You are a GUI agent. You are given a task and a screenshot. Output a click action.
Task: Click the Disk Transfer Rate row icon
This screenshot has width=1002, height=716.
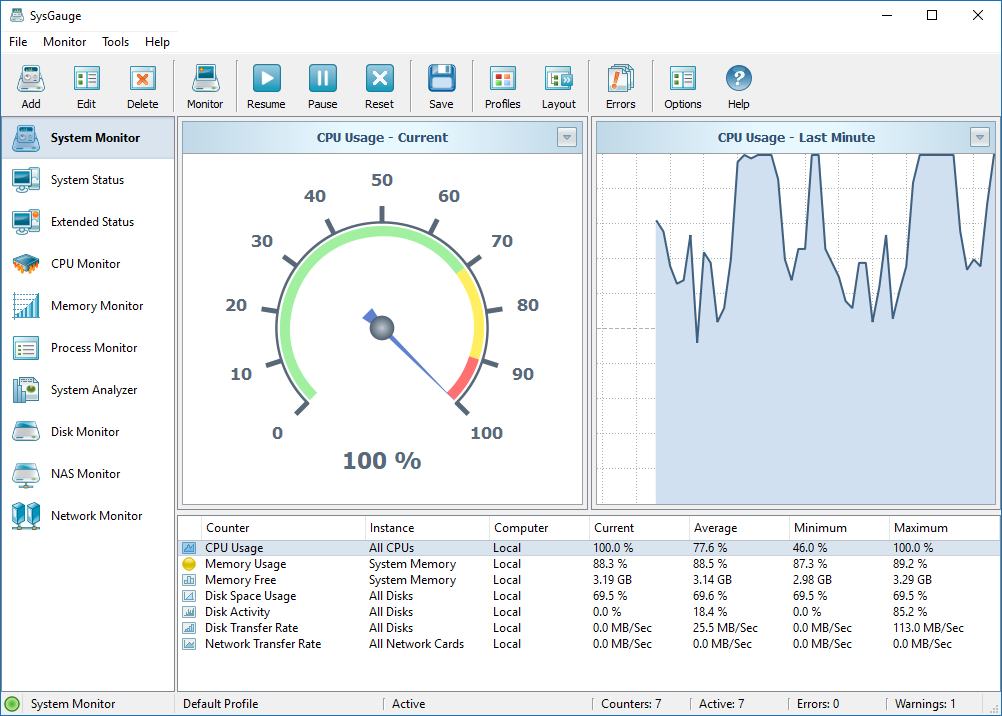click(189, 628)
